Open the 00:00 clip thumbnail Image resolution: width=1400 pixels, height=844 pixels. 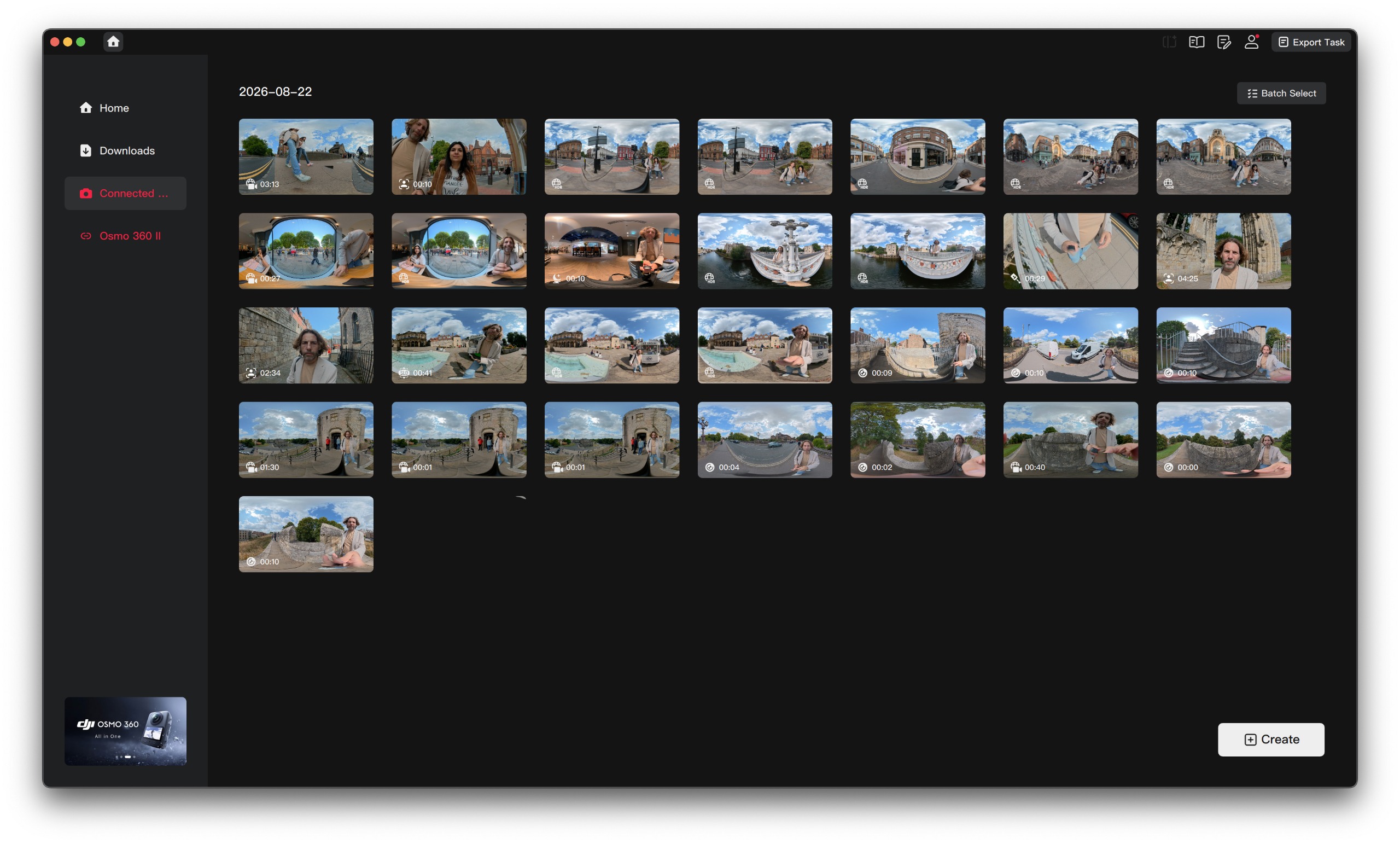coord(1223,439)
